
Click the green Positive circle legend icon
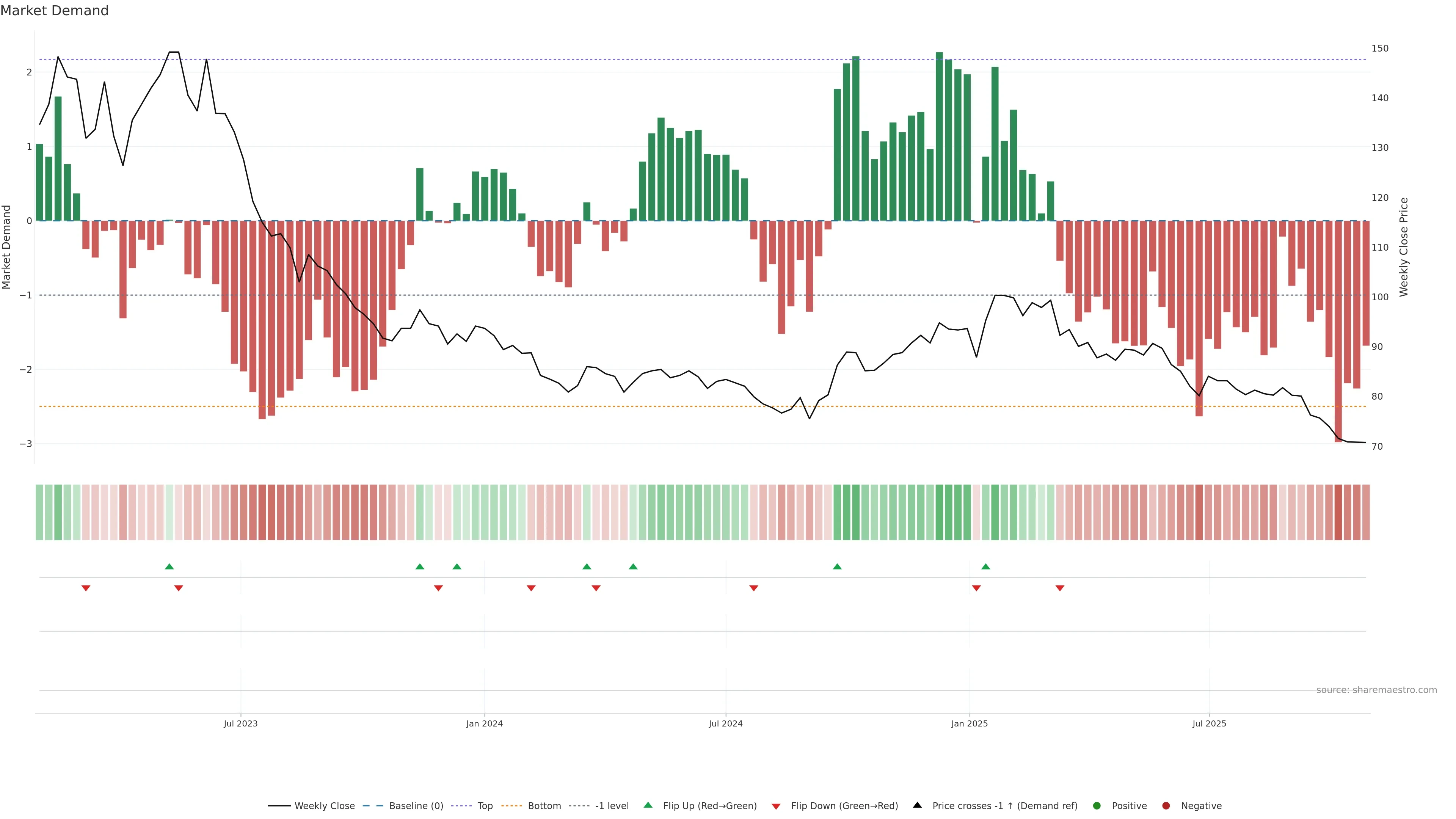point(1097,805)
